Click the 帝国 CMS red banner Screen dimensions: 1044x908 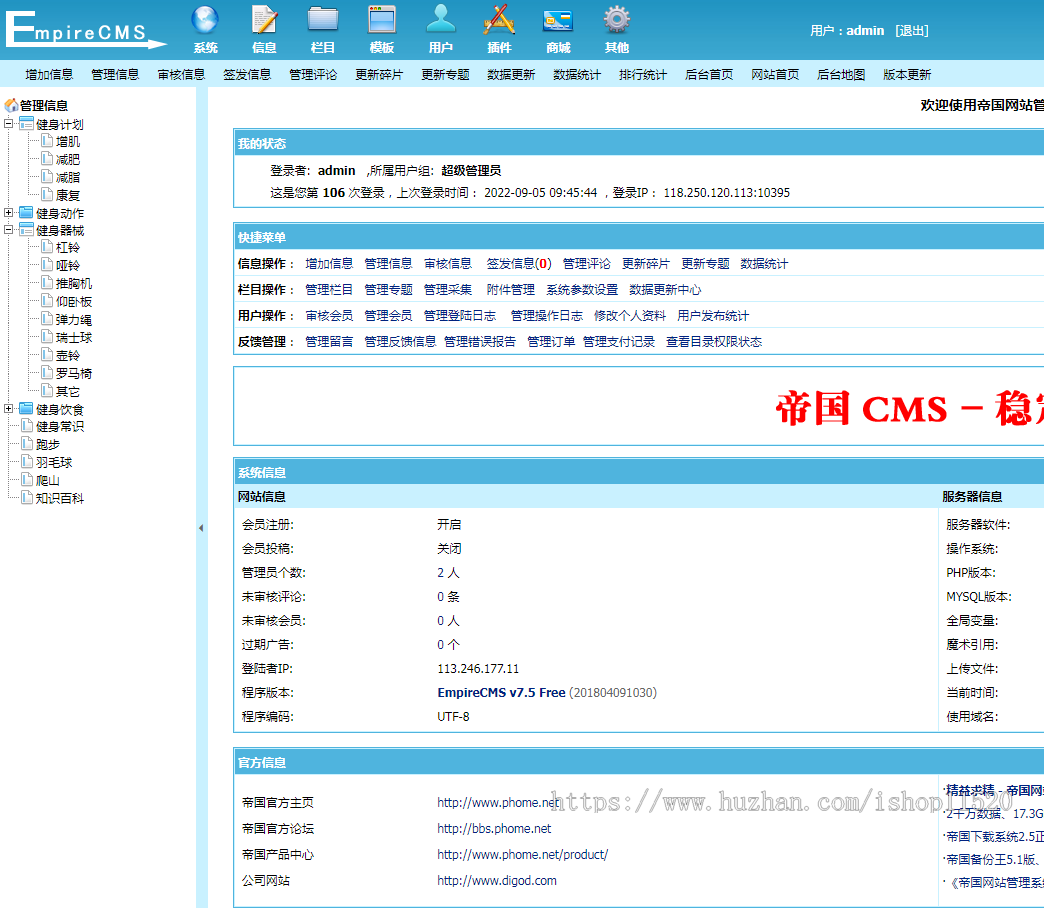(x=909, y=408)
